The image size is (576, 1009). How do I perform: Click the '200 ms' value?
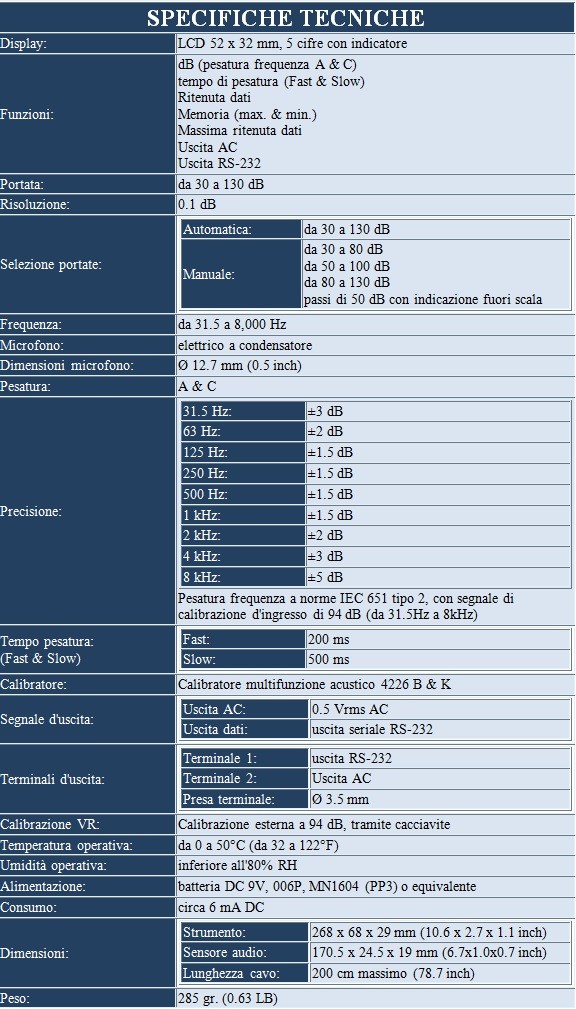pos(329,640)
